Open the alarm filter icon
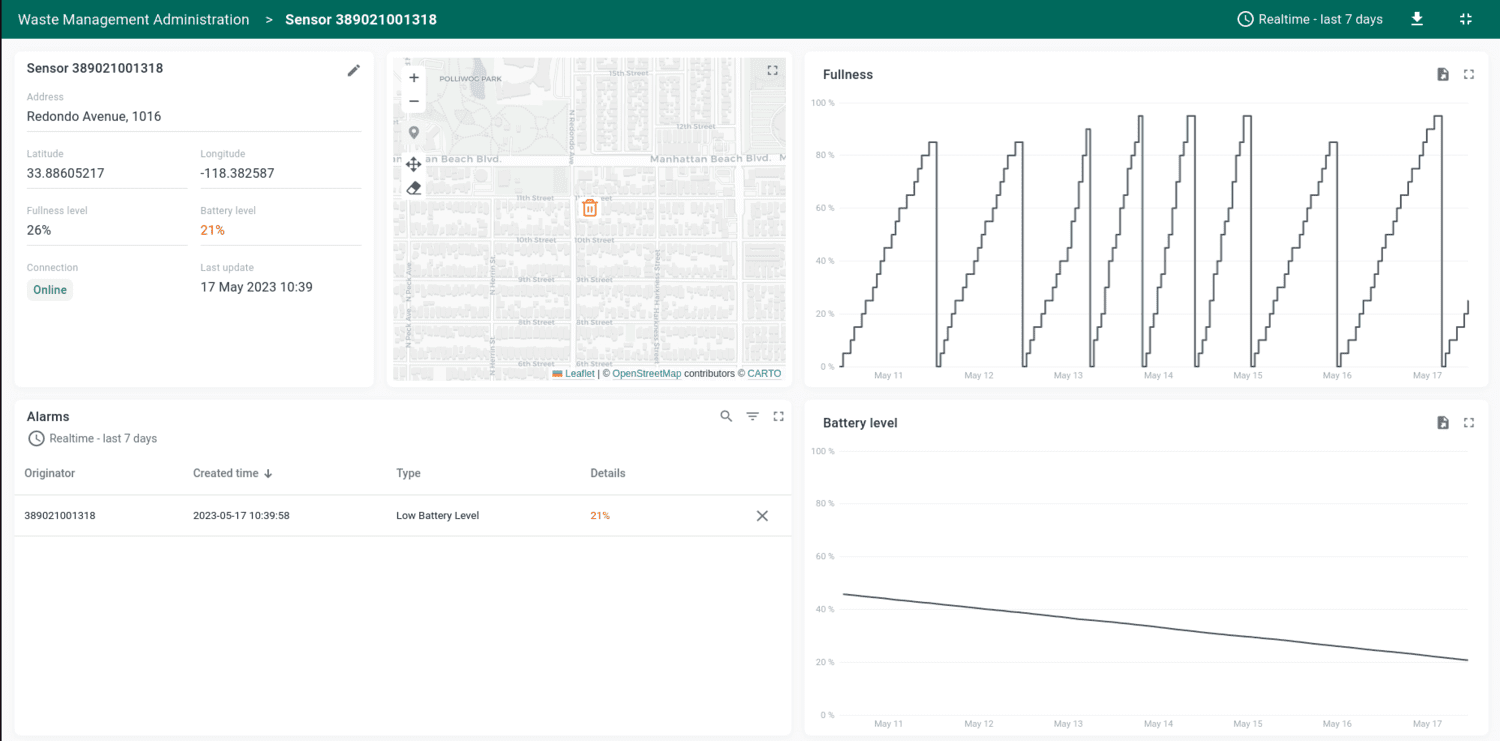This screenshot has height=741, width=1500. 752,416
